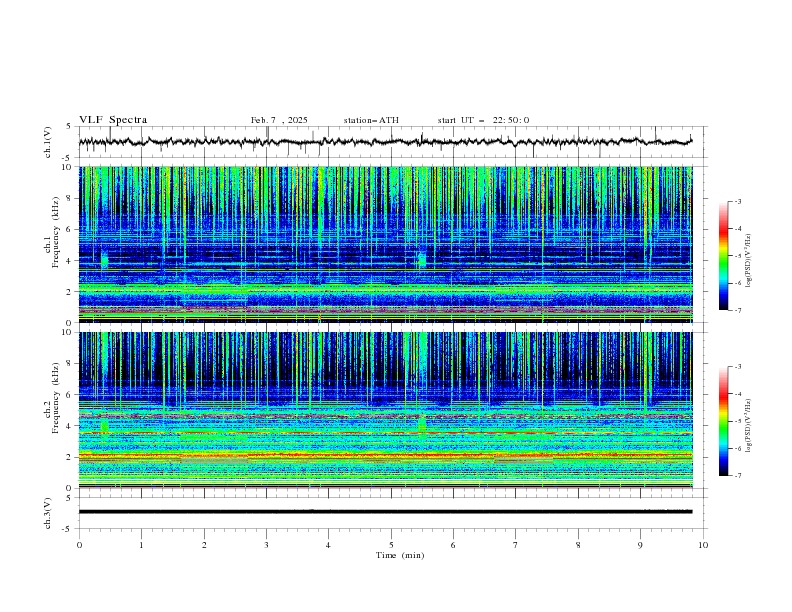
Task: Click inside the ch.1 spectrogram panel
Action: [x=385, y=244]
